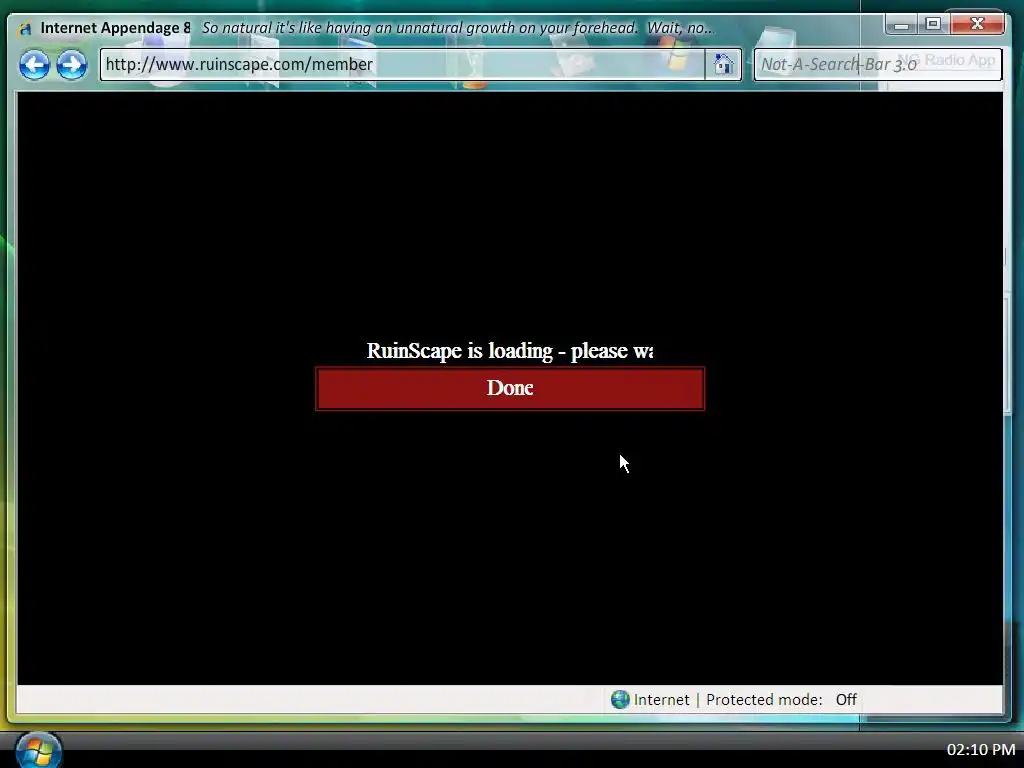Close the Internet Appendage window
1024x768 pixels.
(x=977, y=24)
